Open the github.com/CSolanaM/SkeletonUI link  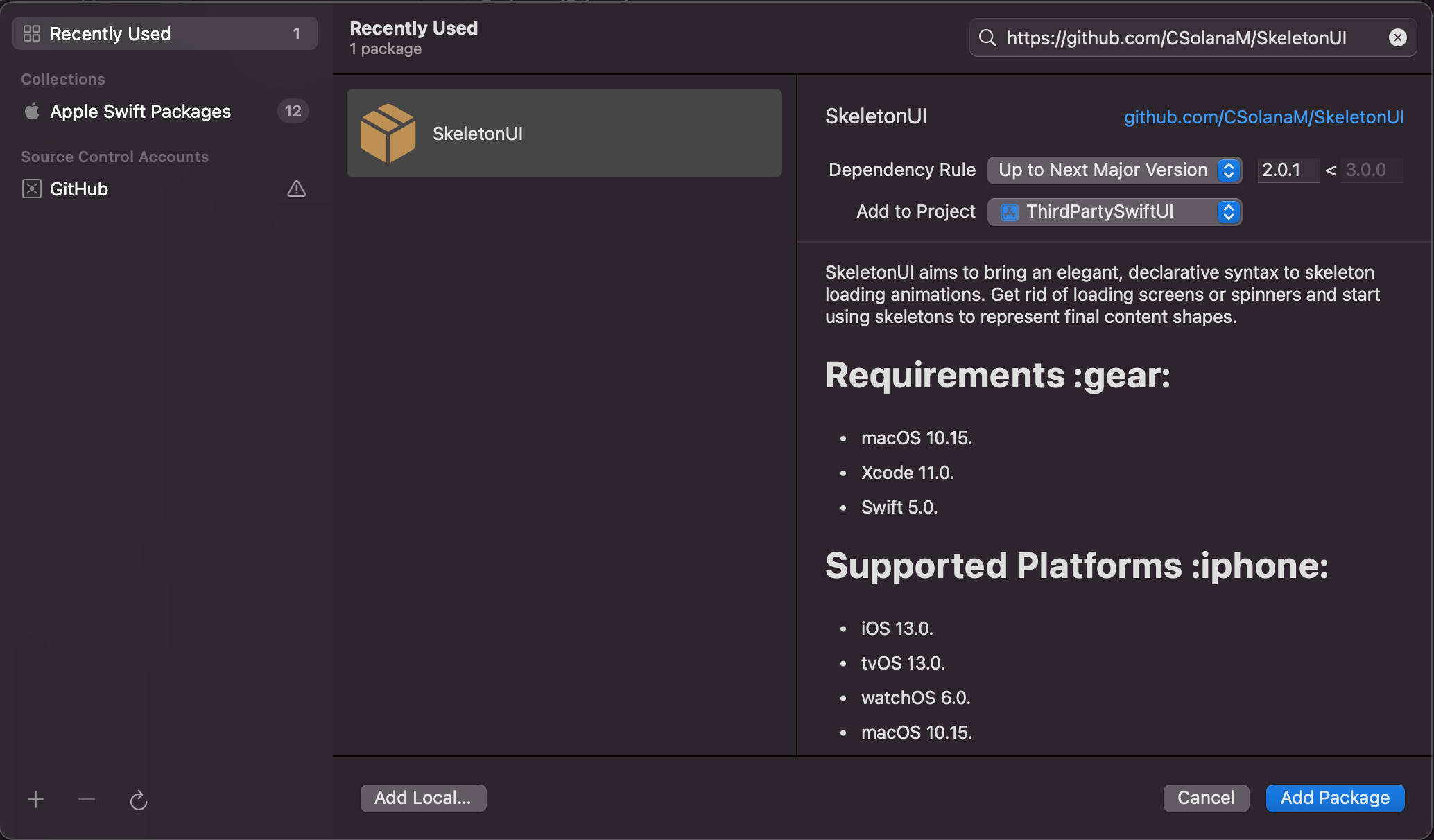1263,116
